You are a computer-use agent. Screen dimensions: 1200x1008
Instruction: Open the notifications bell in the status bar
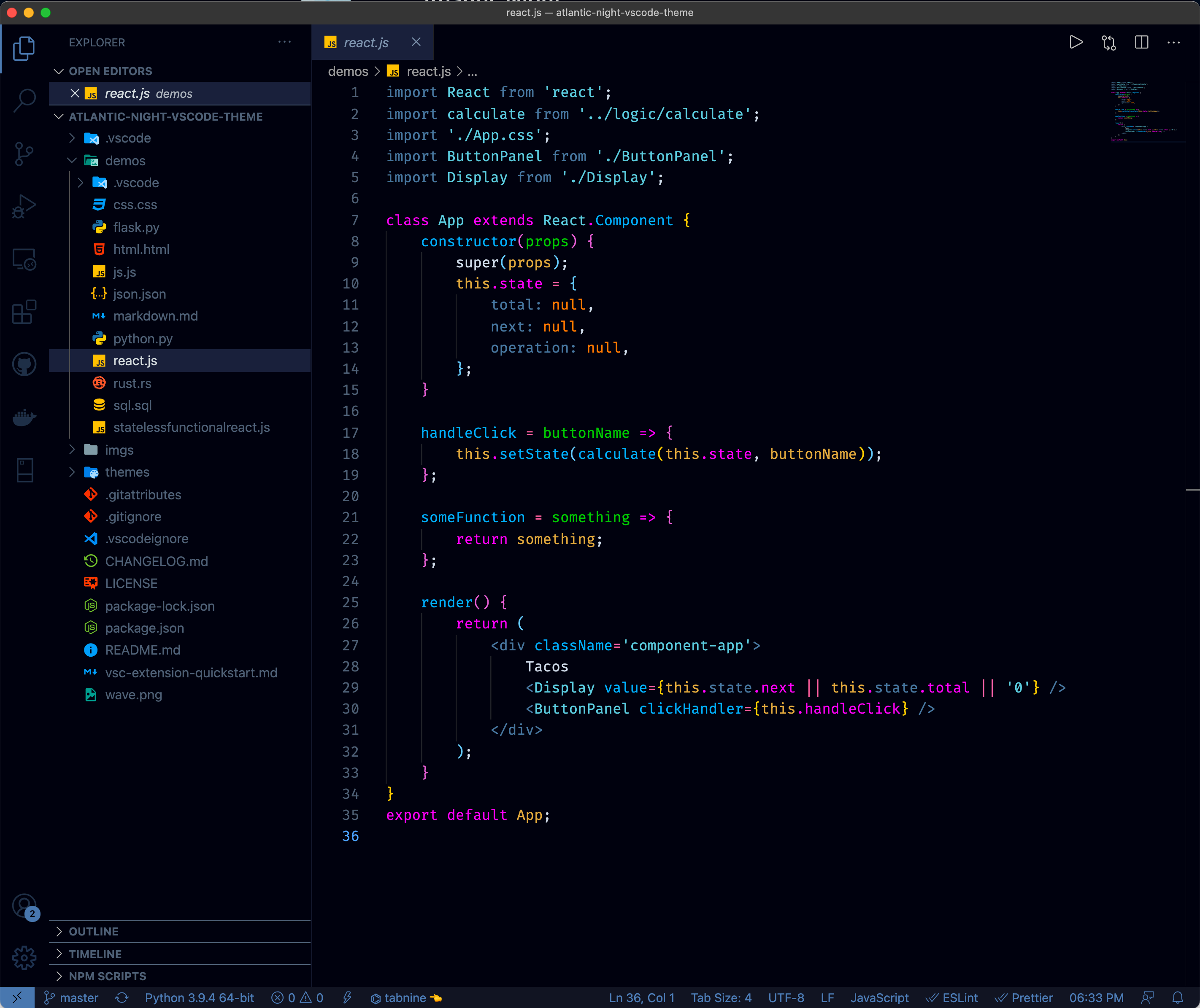pyautogui.click(x=1178, y=998)
